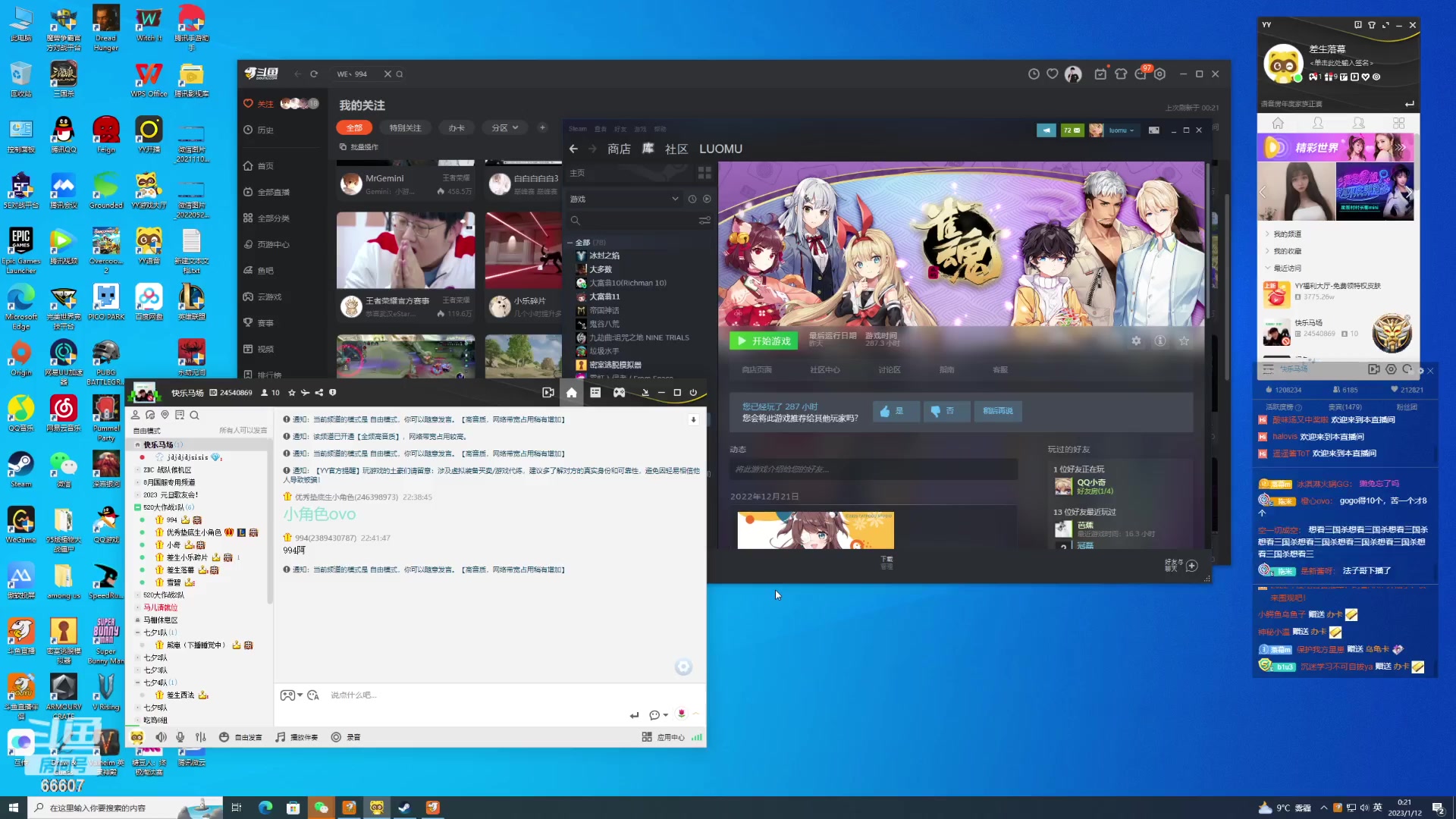
Task: Open YY audio mixer settings icon
Action: (201, 737)
